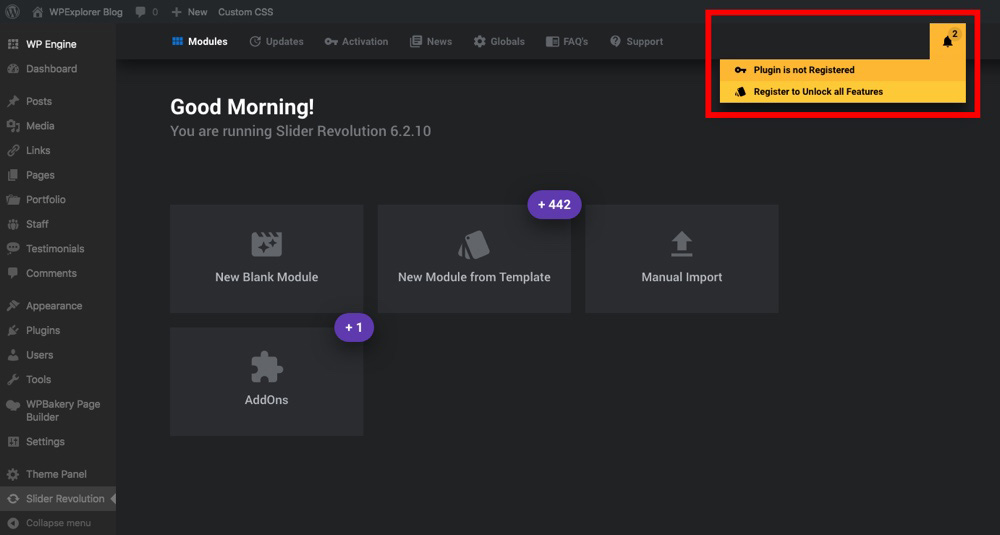Screen dimensions: 1000x535
Task: Open the notifications bell icon
Action: coord(948,41)
